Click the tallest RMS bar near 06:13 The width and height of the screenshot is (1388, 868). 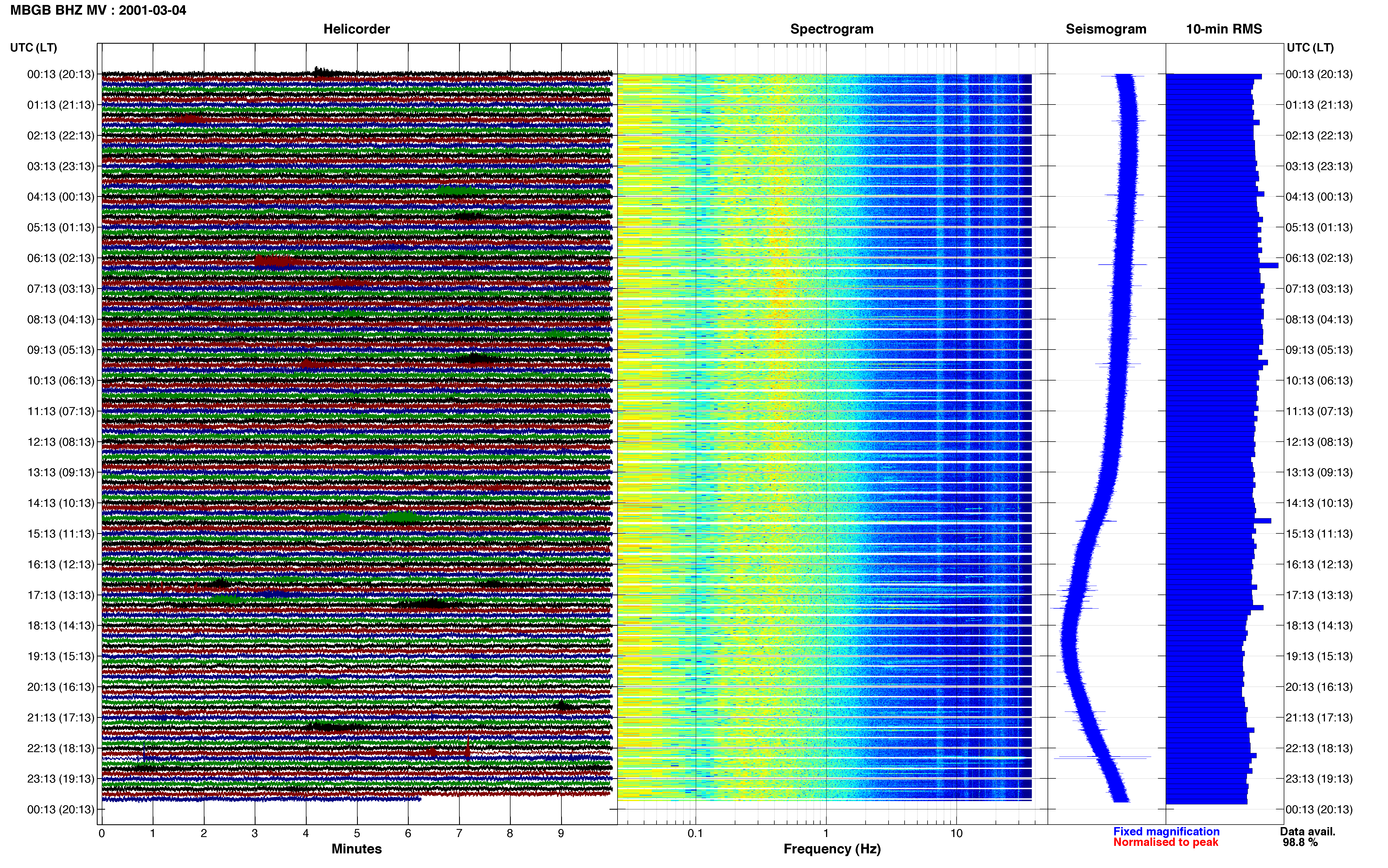tap(1222, 265)
